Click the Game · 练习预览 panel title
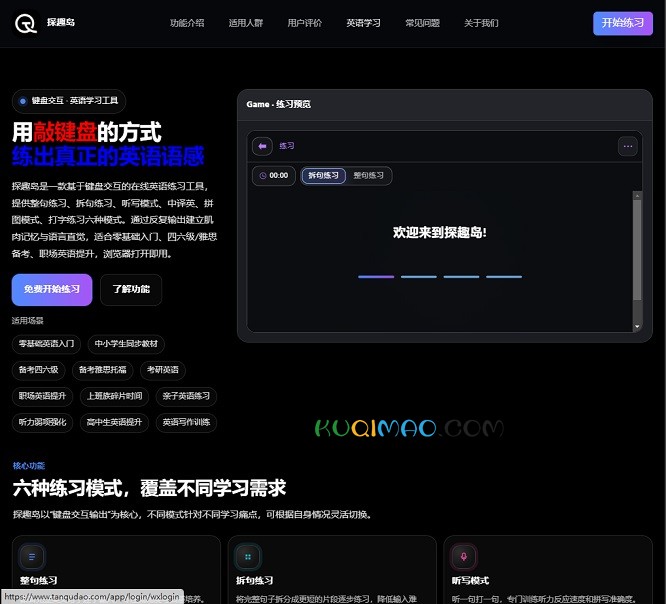The image size is (666, 604). pos(279,104)
